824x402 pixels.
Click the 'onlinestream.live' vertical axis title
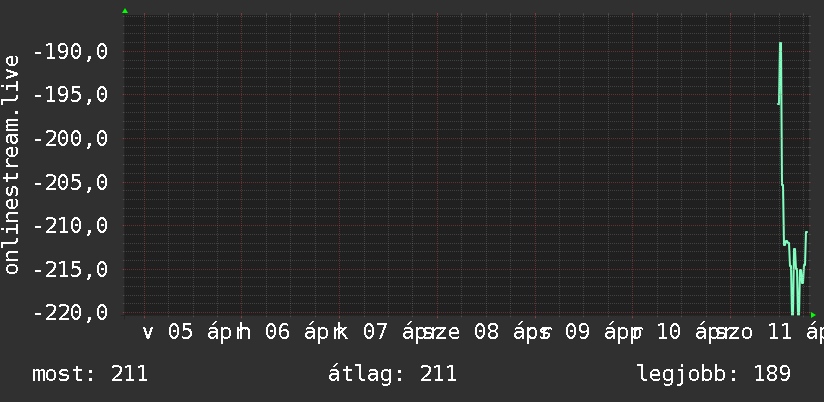point(12,165)
